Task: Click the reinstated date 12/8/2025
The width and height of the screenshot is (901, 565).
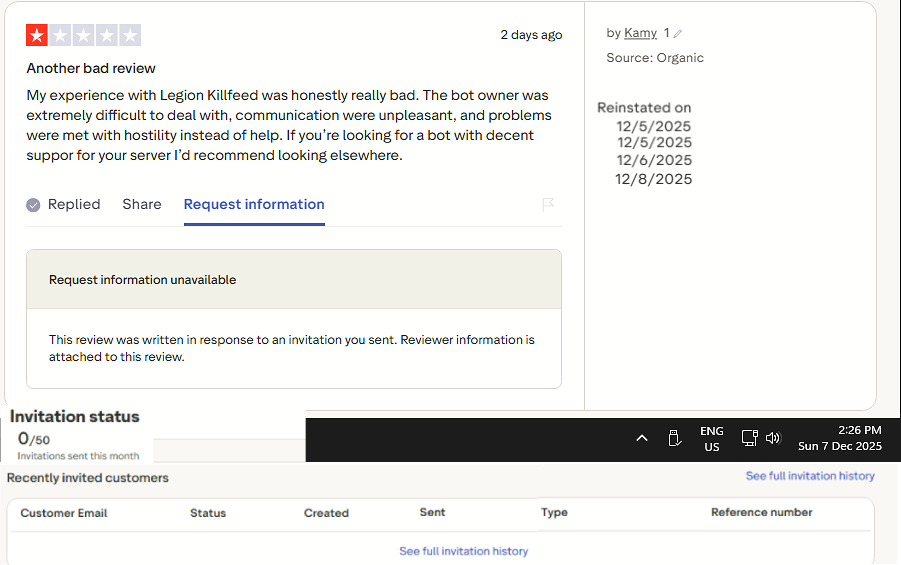Action: coord(653,179)
